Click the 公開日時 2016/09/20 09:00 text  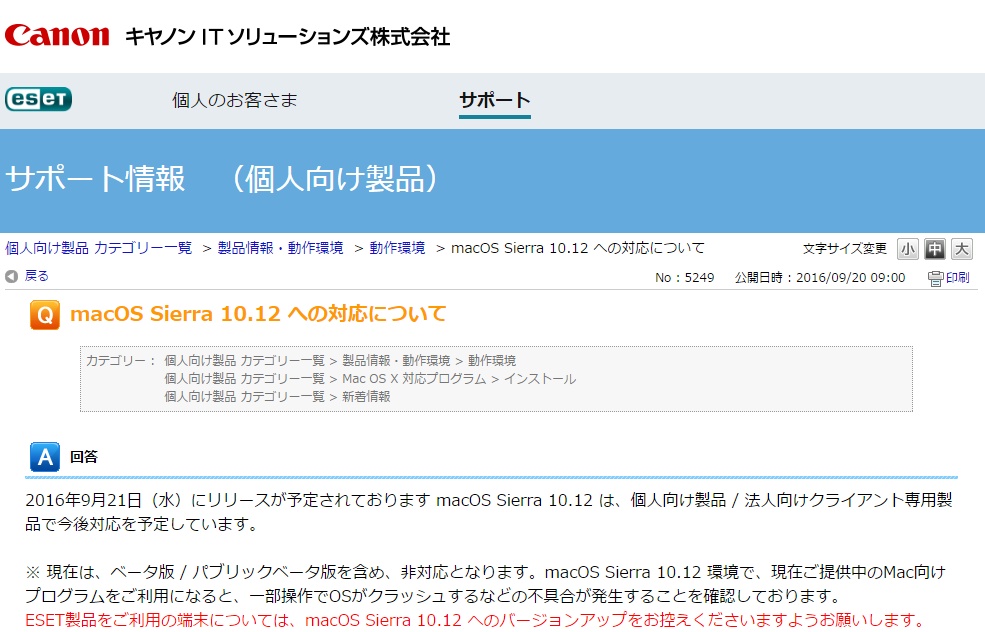pyautogui.click(x=820, y=278)
